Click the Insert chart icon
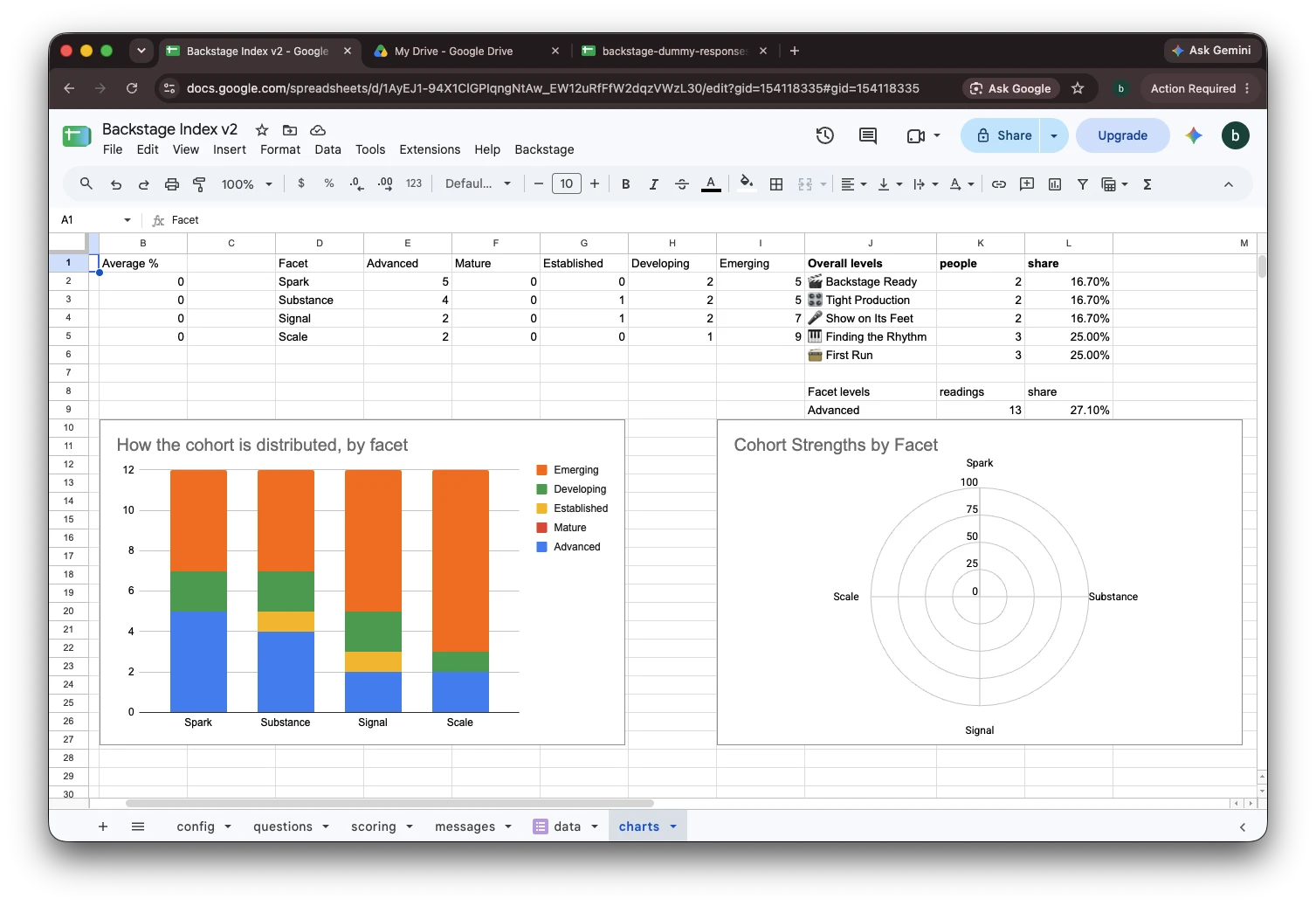Image resolution: width=1316 pixels, height=906 pixels. pyautogui.click(x=1055, y=183)
